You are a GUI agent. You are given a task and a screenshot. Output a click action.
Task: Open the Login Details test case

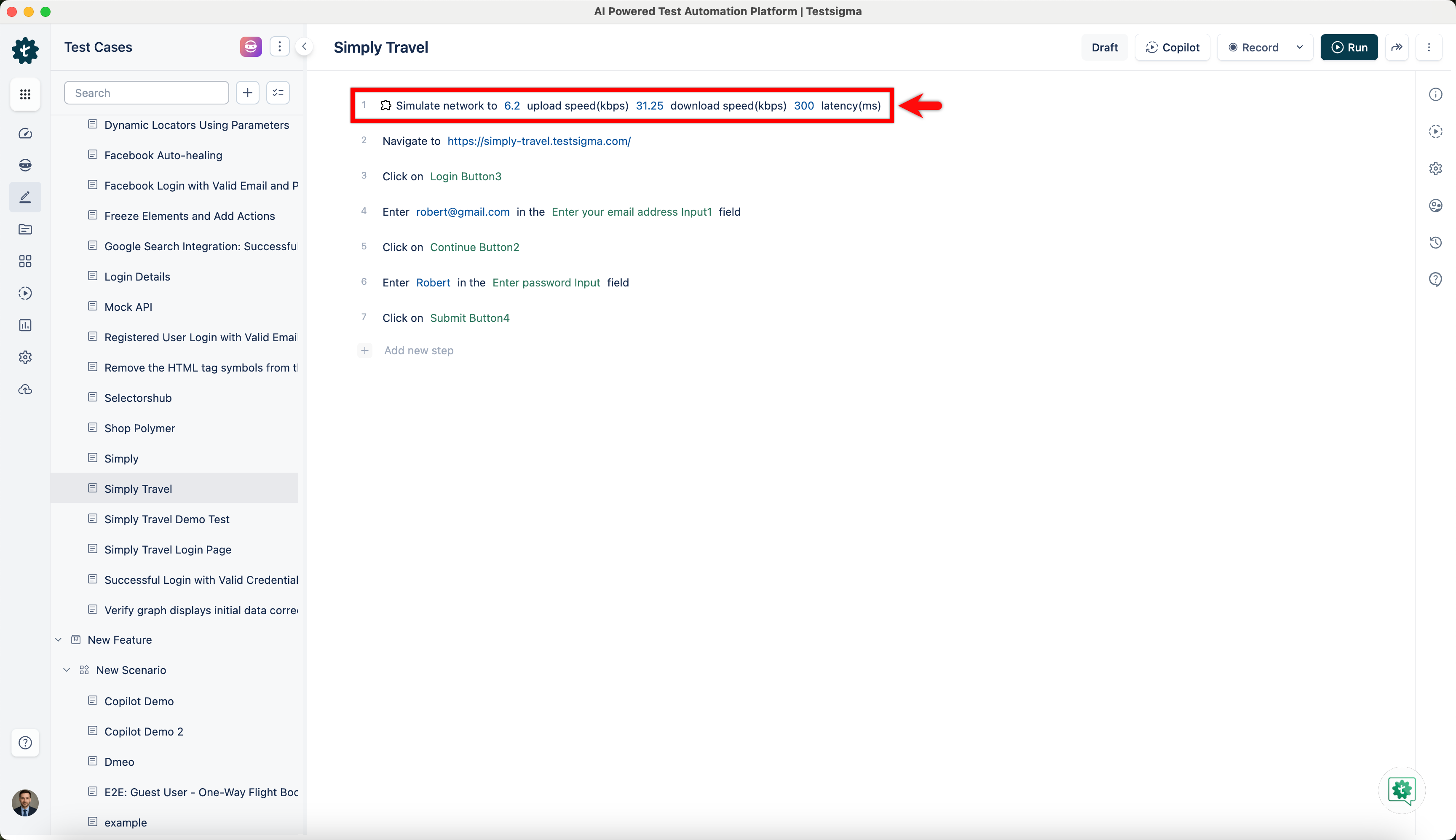point(137,276)
